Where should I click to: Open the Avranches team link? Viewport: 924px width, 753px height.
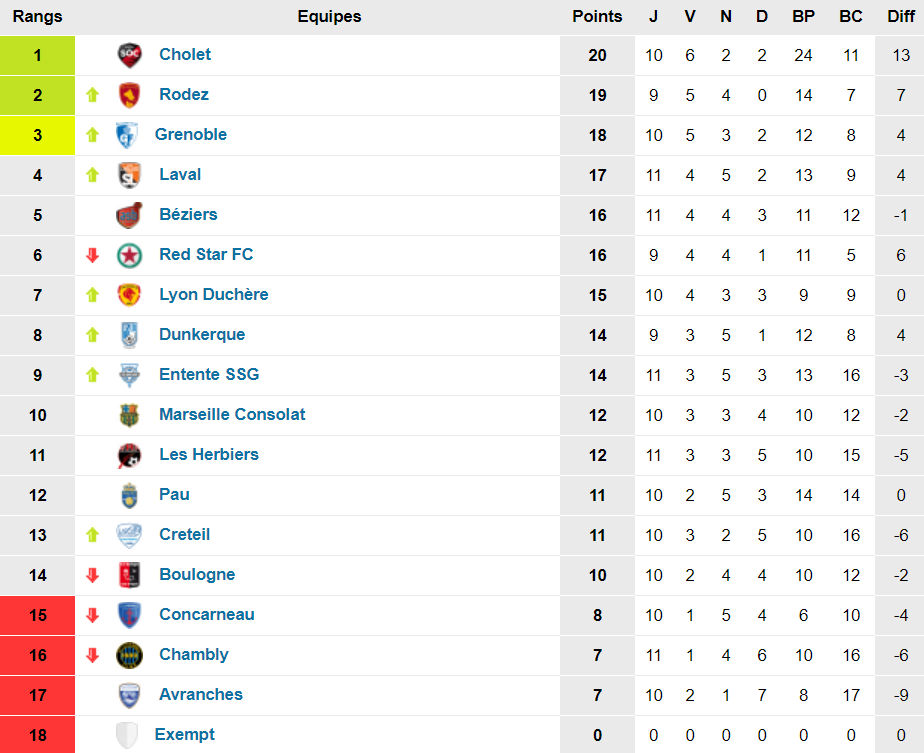pyautogui.click(x=201, y=695)
